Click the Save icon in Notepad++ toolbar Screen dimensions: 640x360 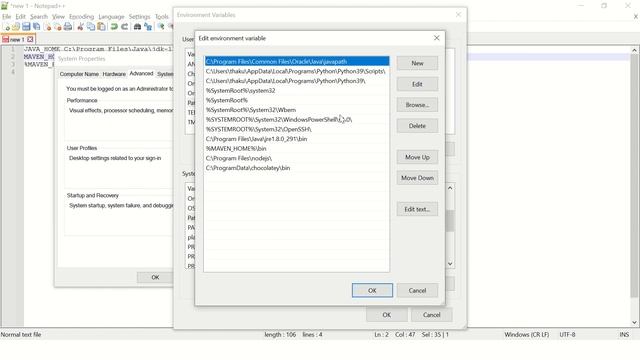click(26, 27)
